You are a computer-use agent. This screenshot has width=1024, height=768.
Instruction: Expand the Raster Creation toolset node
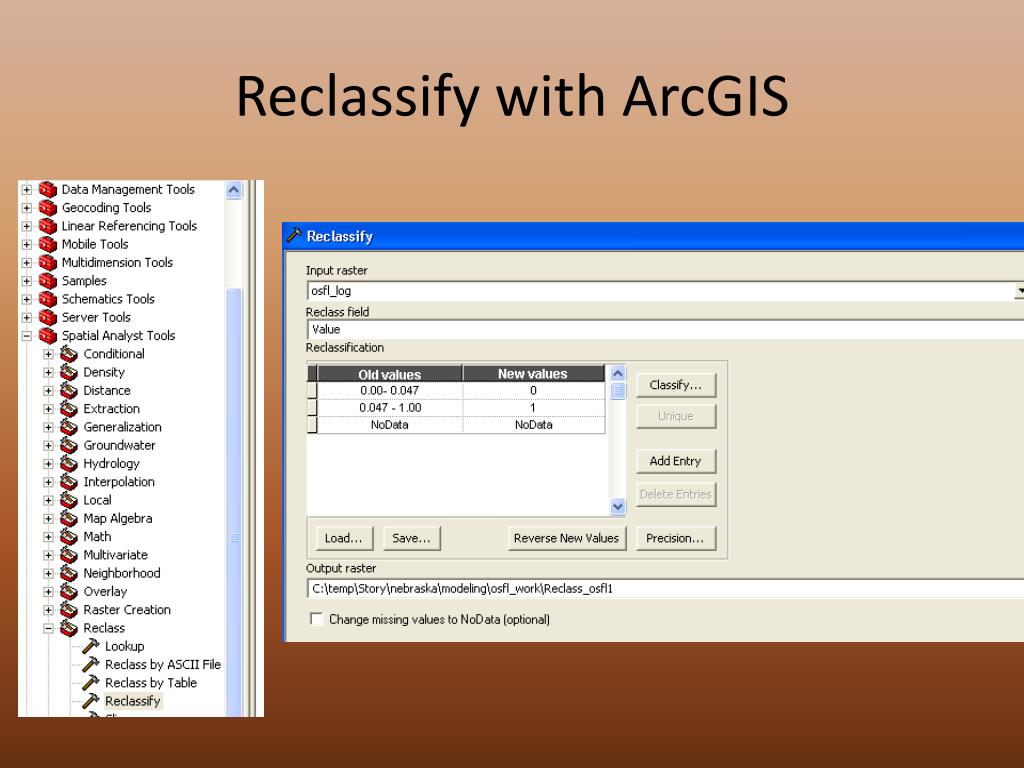click(x=48, y=611)
